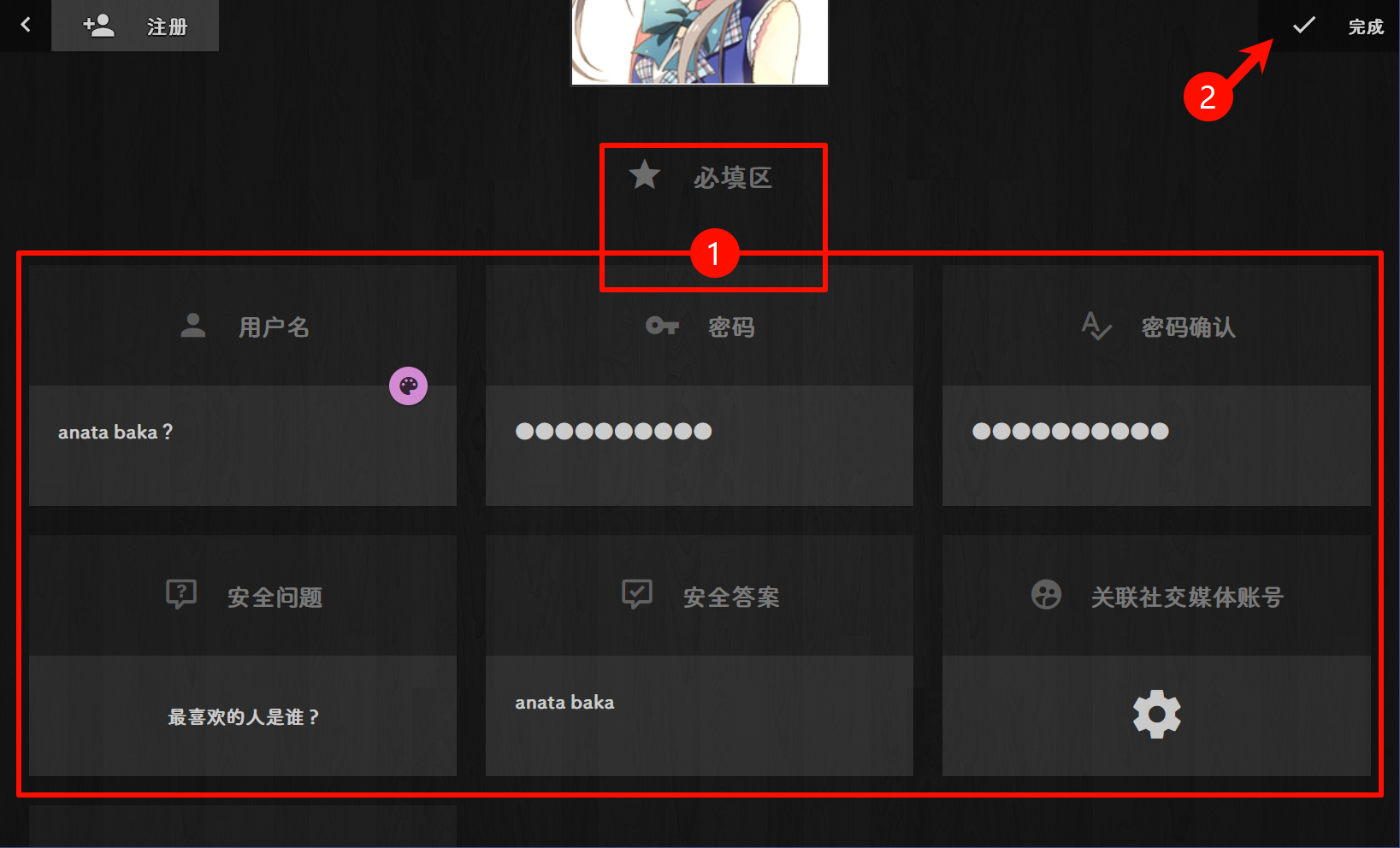
Task: Click the security answer text field
Action: 699,715
